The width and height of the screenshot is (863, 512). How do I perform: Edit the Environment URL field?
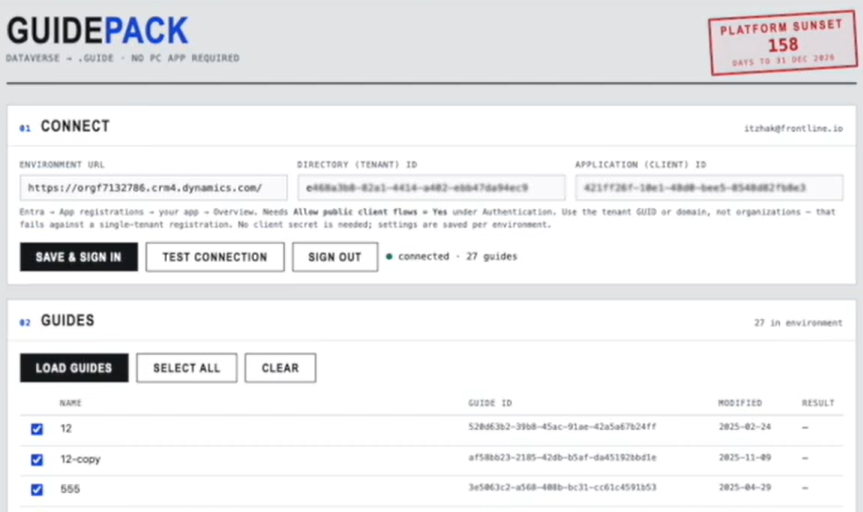154,188
